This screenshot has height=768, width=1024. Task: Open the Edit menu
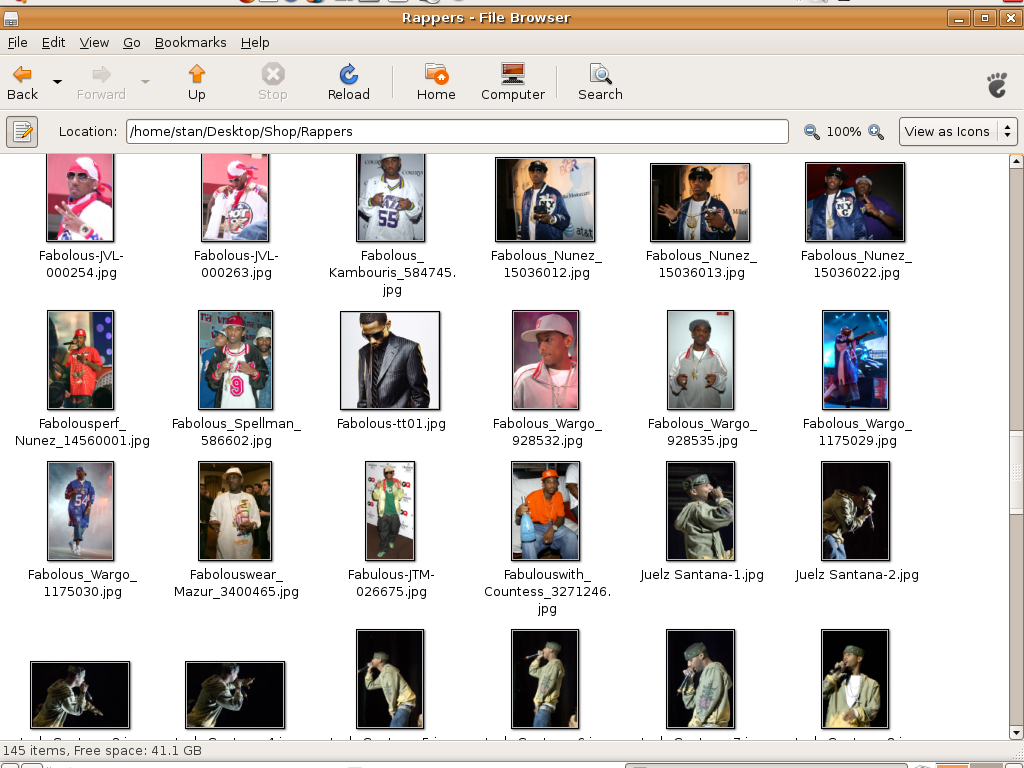click(53, 42)
